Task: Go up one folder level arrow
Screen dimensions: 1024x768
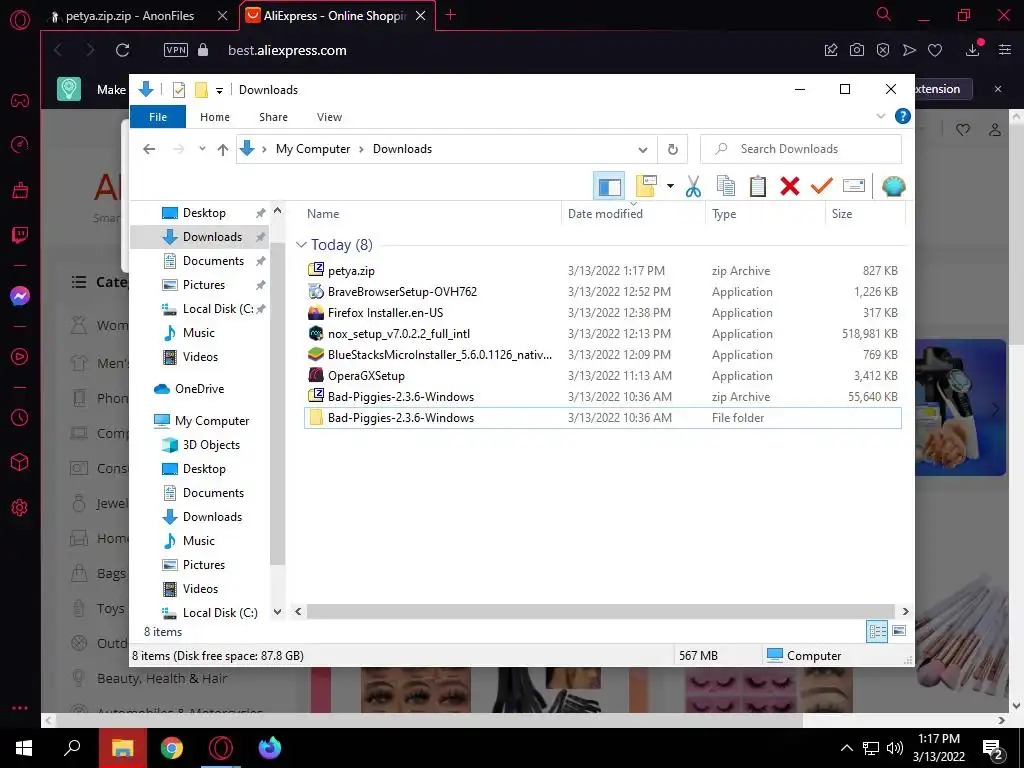Action: (223, 150)
